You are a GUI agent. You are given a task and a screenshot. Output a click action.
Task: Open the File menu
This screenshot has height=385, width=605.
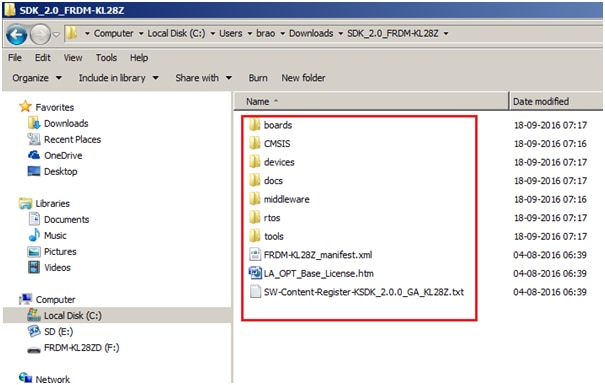coord(15,58)
